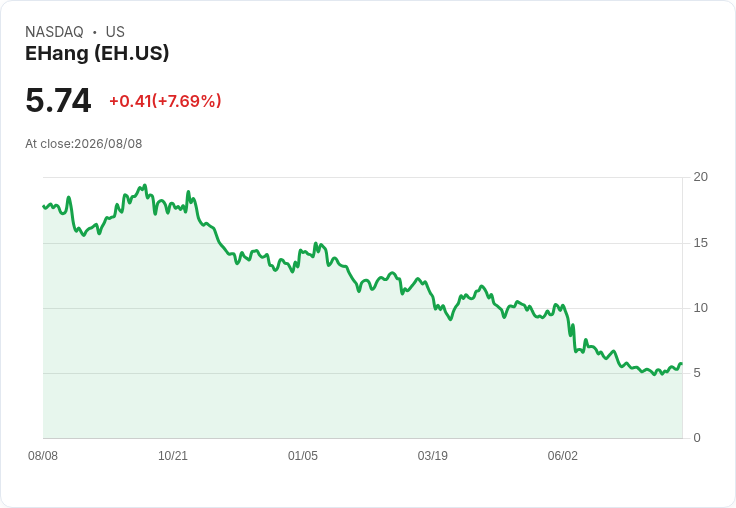Screen dimensions: 736x508
Task: Click the dot separator between NASDAQ and US
Action: click(94, 32)
